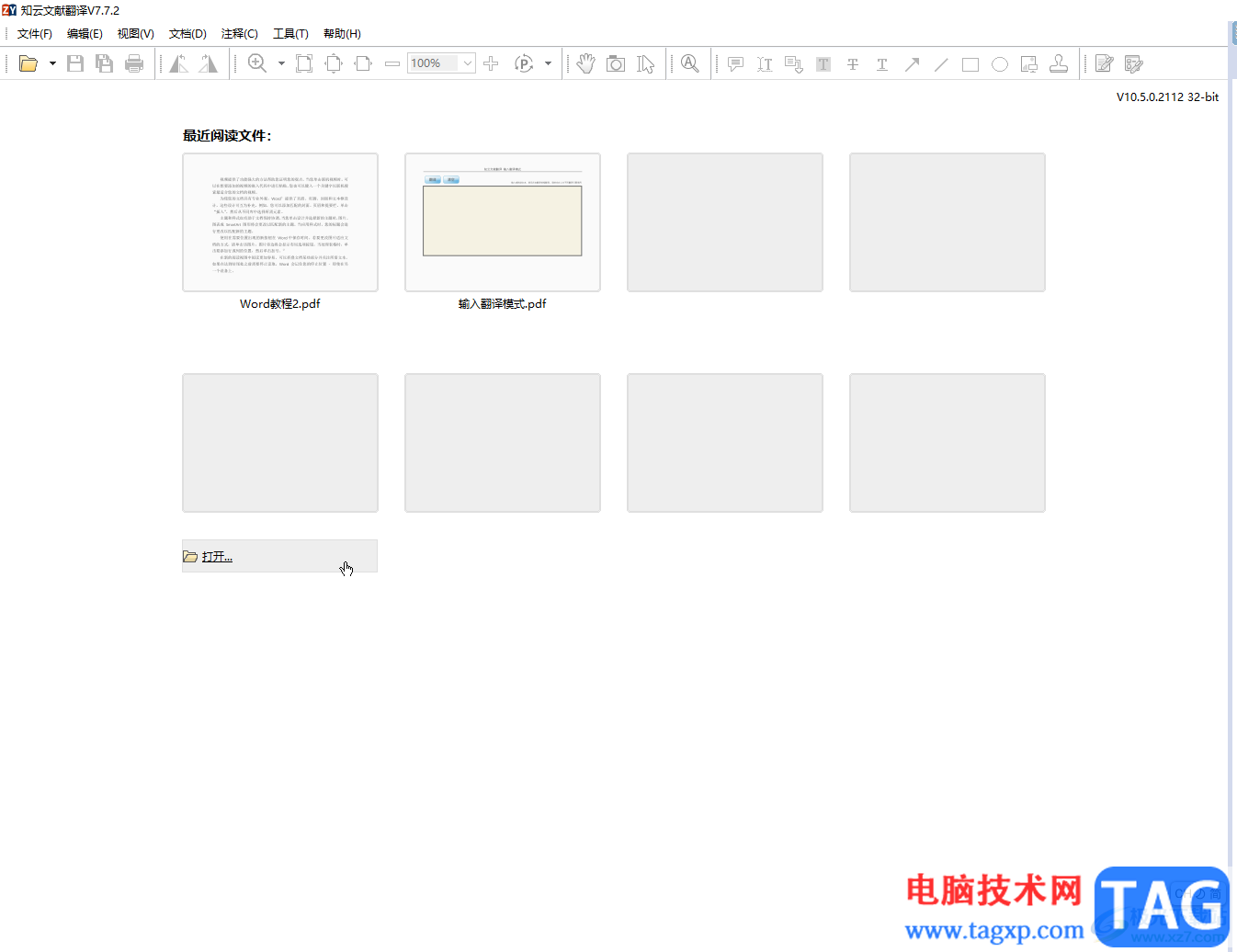Click the zoom in plus button
Image resolution: width=1237 pixels, height=952 pixels.
[491, 63]
